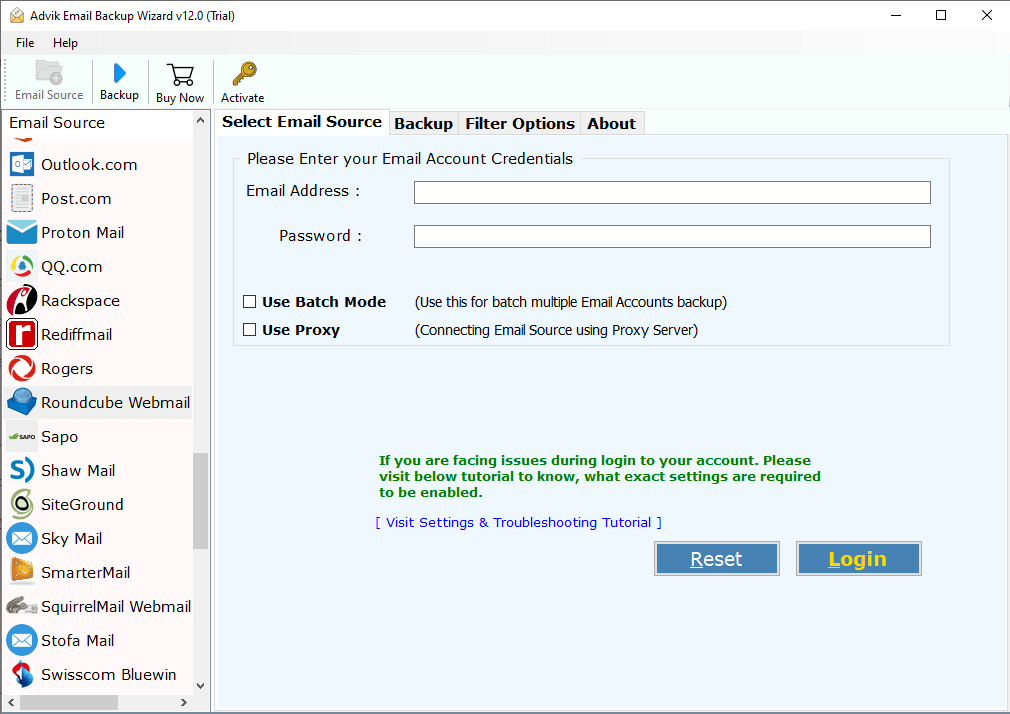Click horizontal scroll left arrow in source list
The height and width of the screenshot is (714, 1010).
(x=11, y=702)
